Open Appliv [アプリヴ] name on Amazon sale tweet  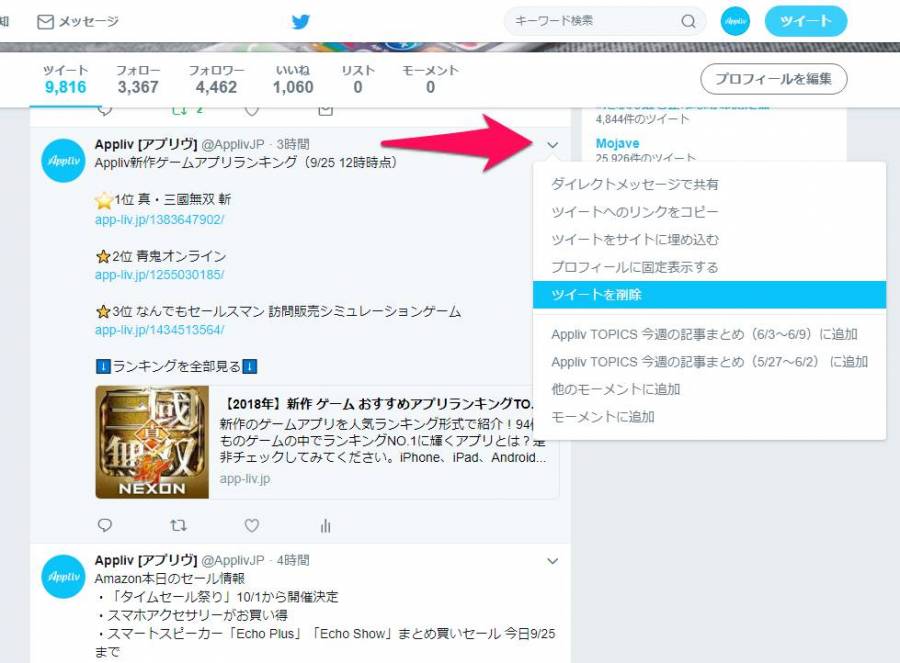[146, 560]
